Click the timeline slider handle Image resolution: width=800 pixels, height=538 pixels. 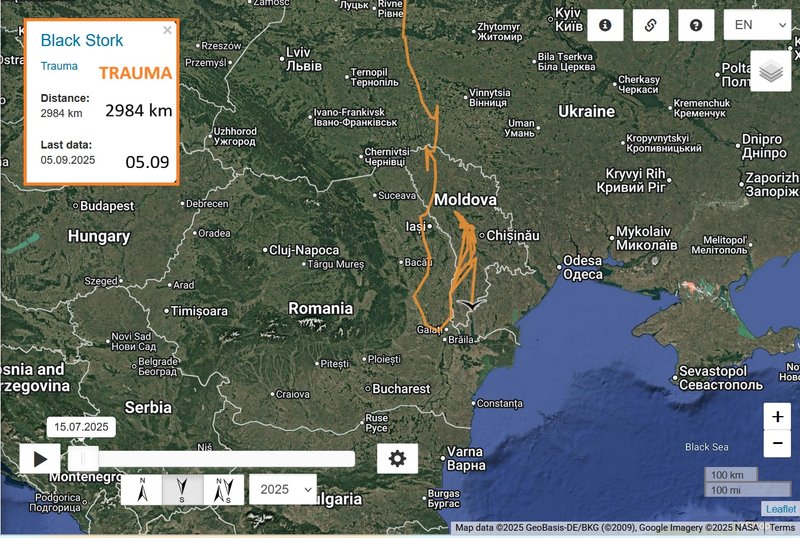(83, 459)
